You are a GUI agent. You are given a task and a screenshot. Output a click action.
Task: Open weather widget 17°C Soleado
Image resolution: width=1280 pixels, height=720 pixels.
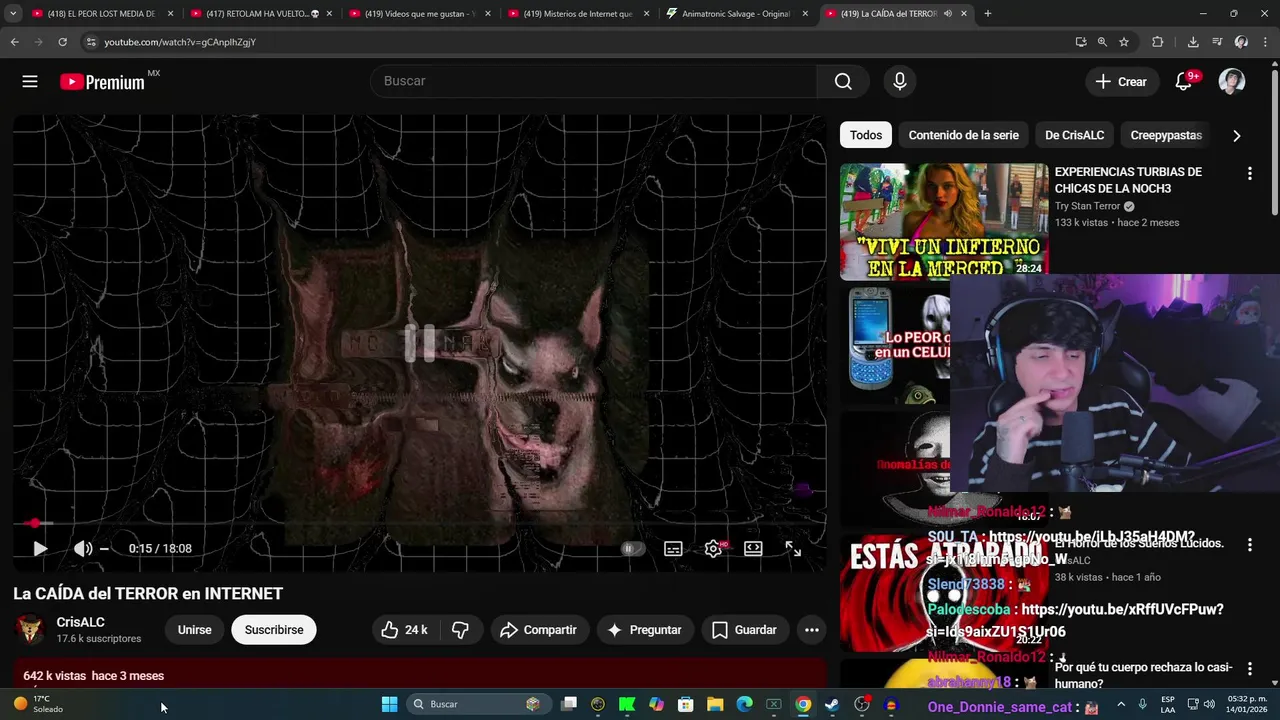click(38, 704)
